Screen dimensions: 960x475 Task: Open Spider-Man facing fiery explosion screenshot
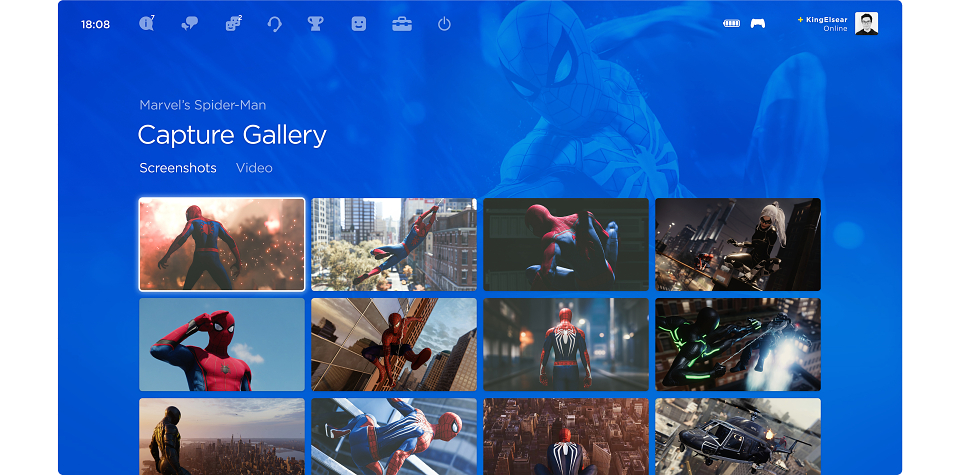point(222,244)
